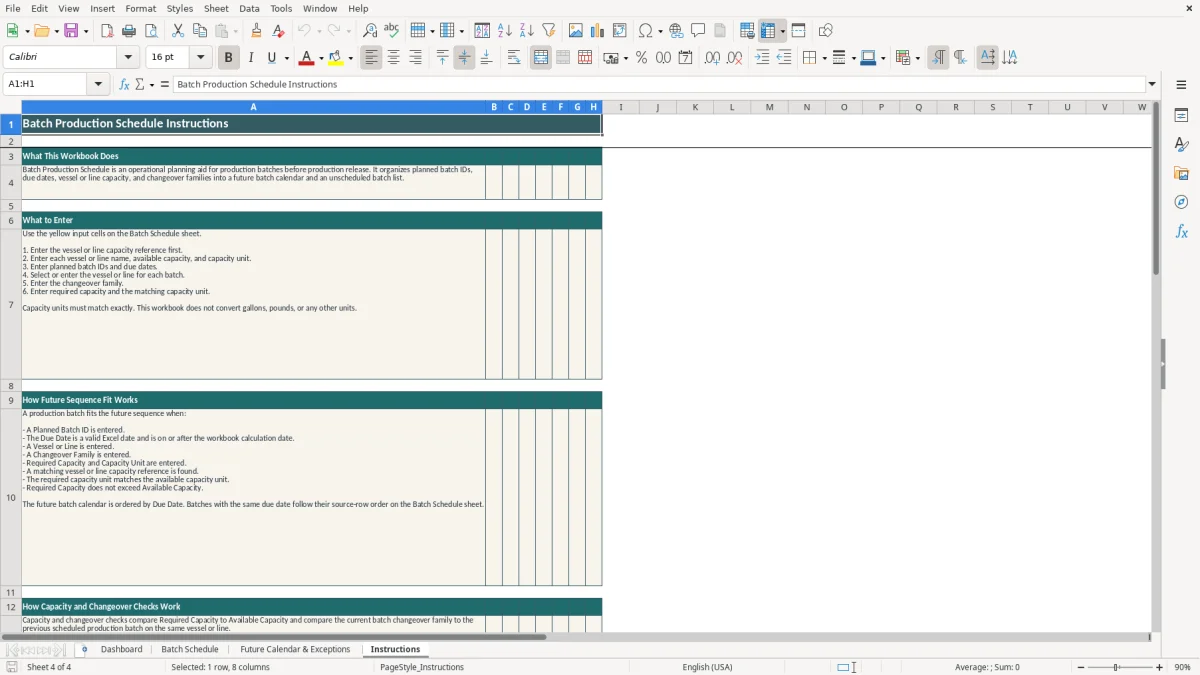Viewport: 1200px width, 675px height.
Task: Sort ascending A to Z
Action: [505, 31]
